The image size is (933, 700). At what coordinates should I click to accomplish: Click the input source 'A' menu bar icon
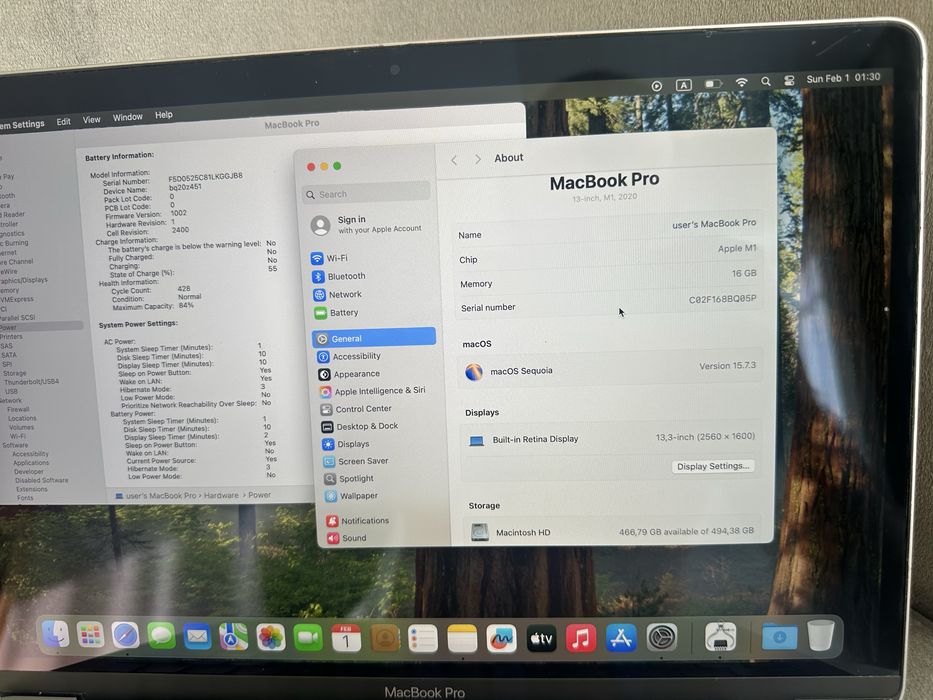(684, 85)
